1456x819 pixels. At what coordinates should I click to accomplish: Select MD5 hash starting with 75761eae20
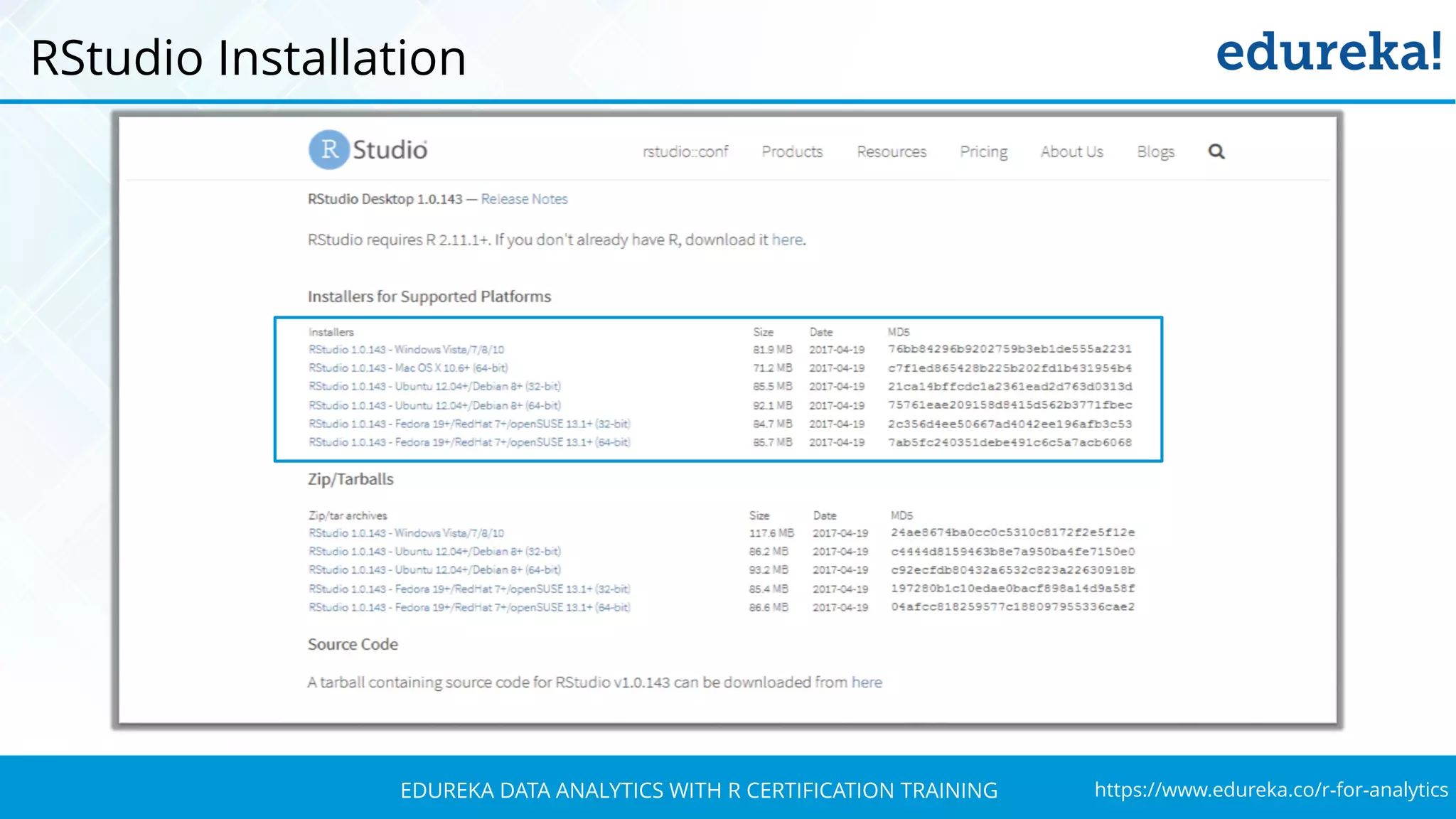(1010, 405)
